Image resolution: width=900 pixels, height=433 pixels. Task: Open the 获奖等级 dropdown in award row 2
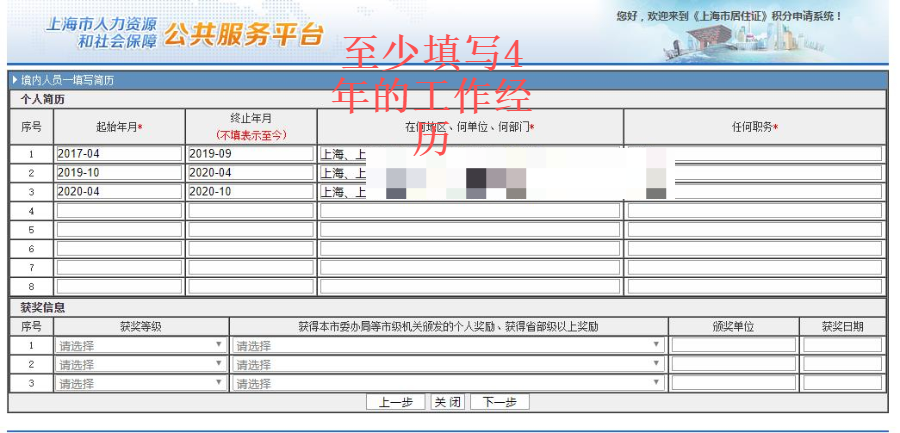coord(141,365)
